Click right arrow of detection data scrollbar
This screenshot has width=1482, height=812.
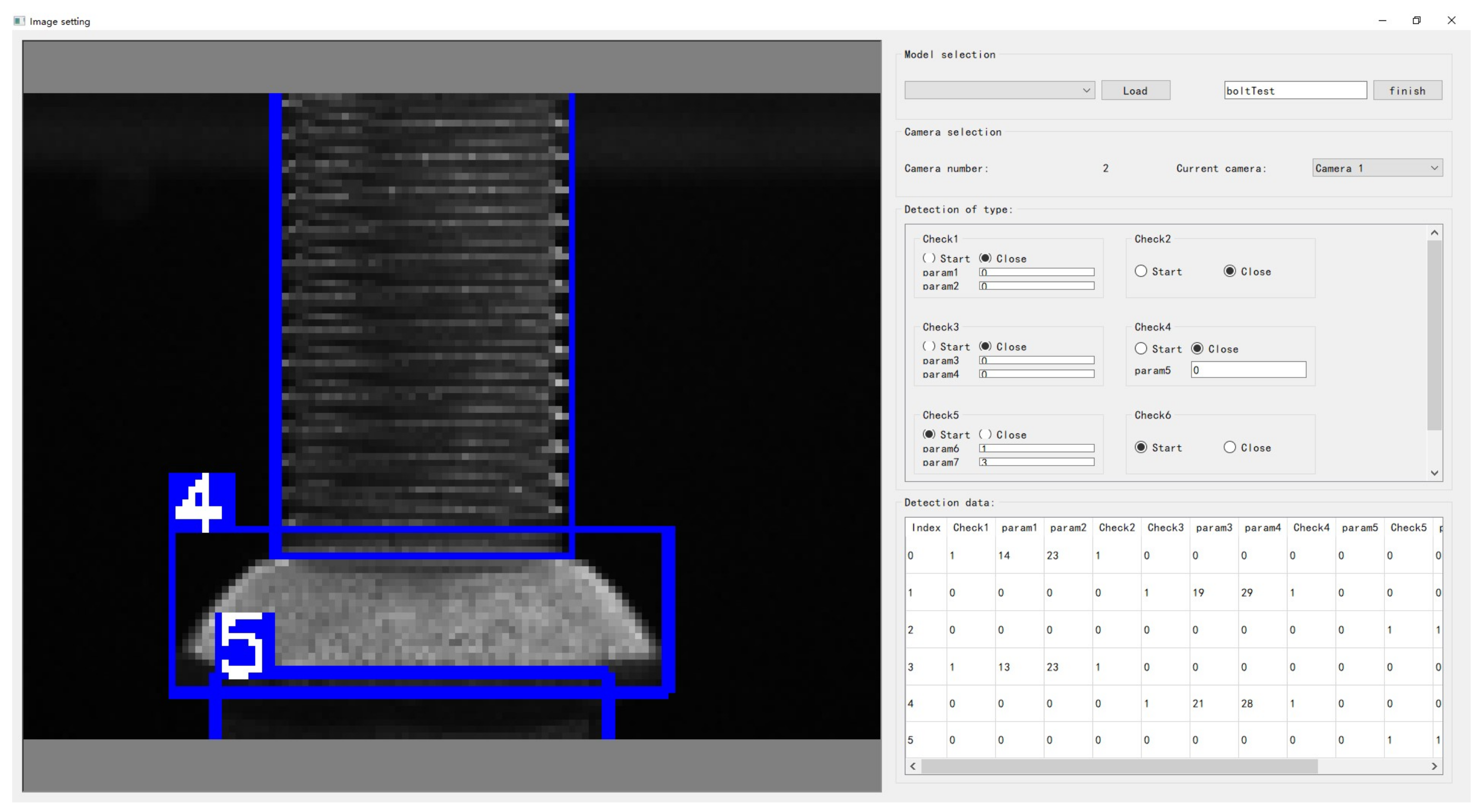point(1434,766)
